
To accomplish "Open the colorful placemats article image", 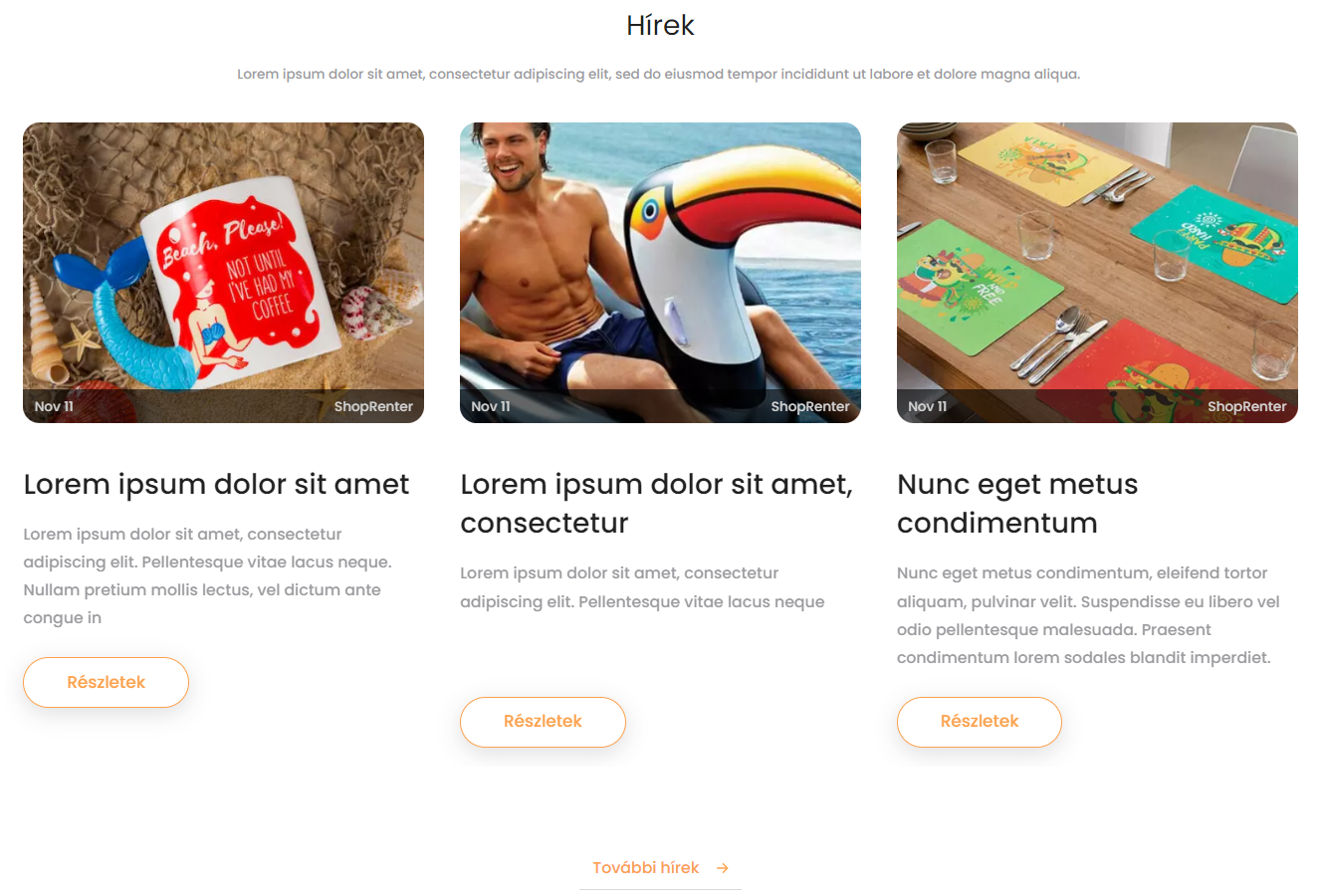I will (1097, 273).
